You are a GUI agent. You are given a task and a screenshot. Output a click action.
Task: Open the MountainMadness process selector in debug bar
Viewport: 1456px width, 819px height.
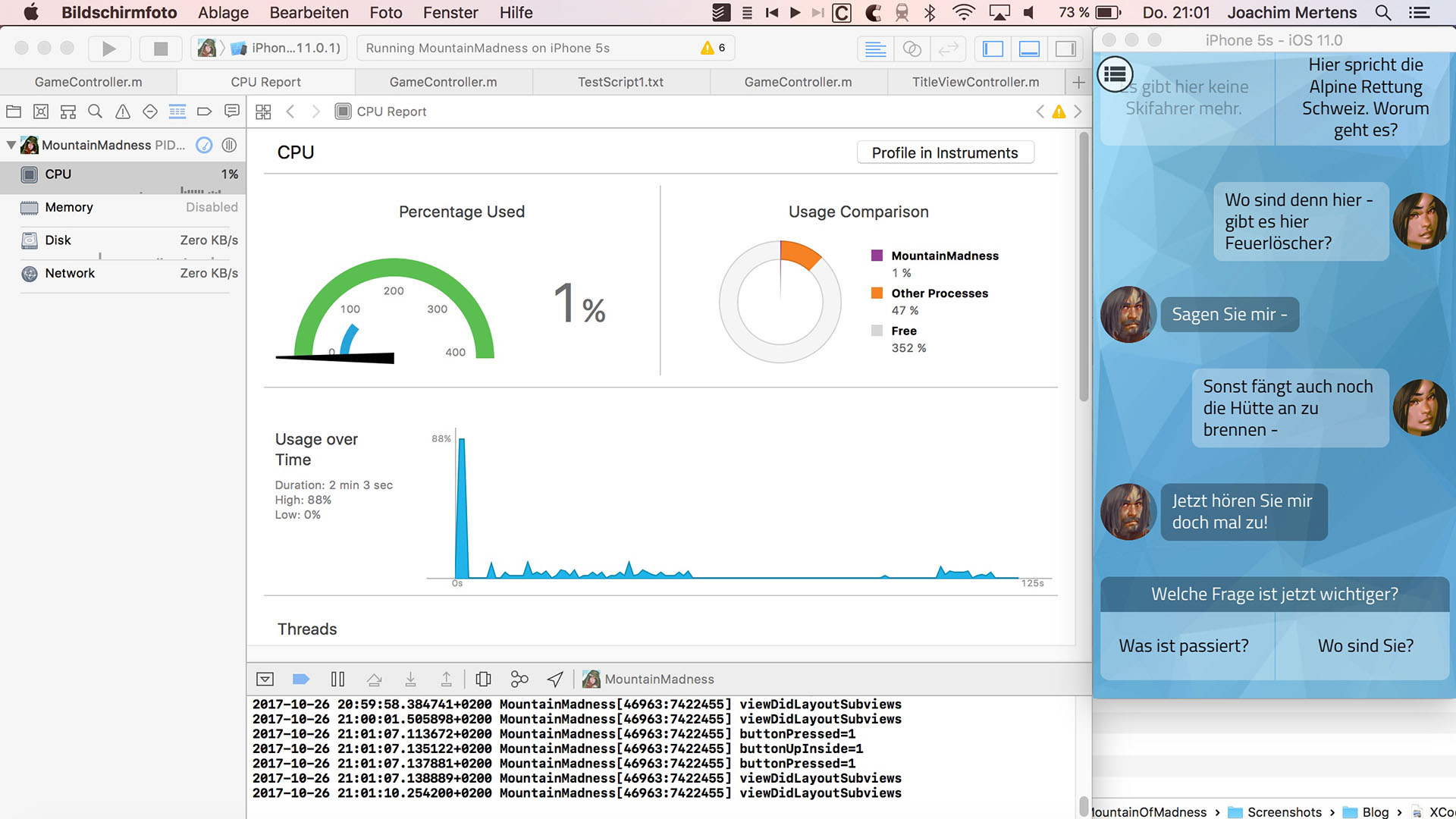tap(648, 679)
